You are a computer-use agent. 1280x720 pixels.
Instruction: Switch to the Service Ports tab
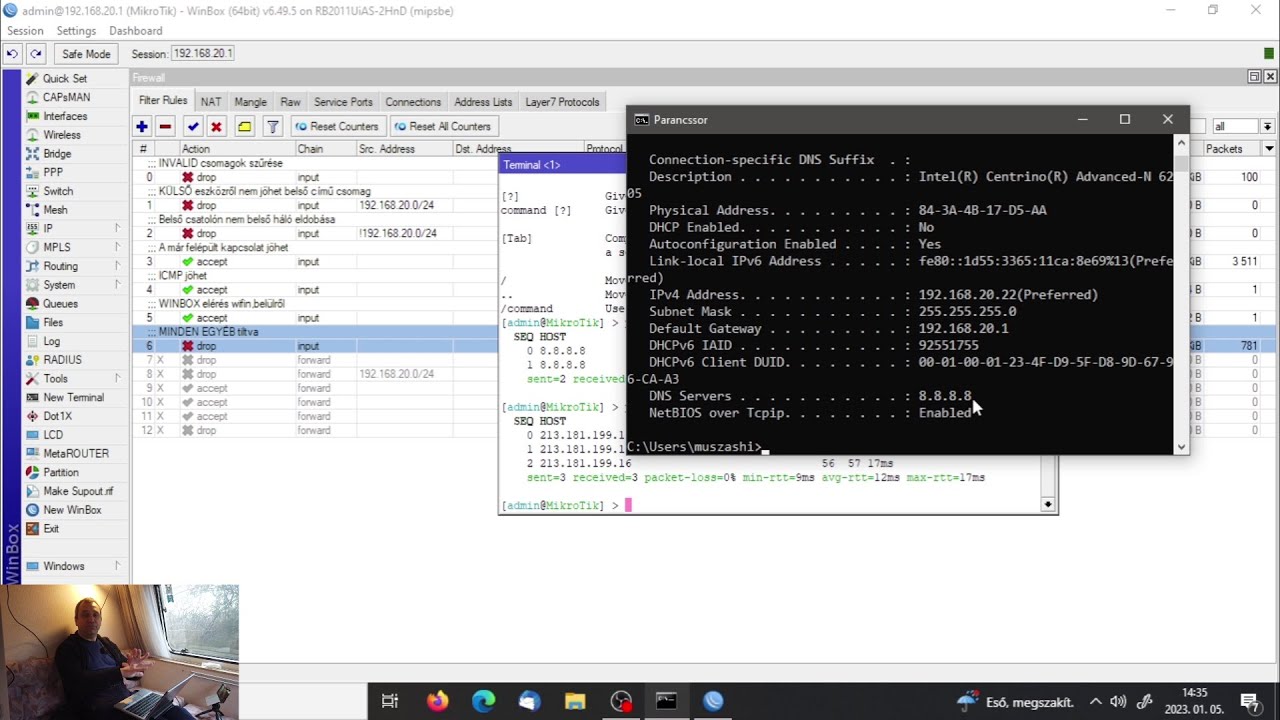343,102
